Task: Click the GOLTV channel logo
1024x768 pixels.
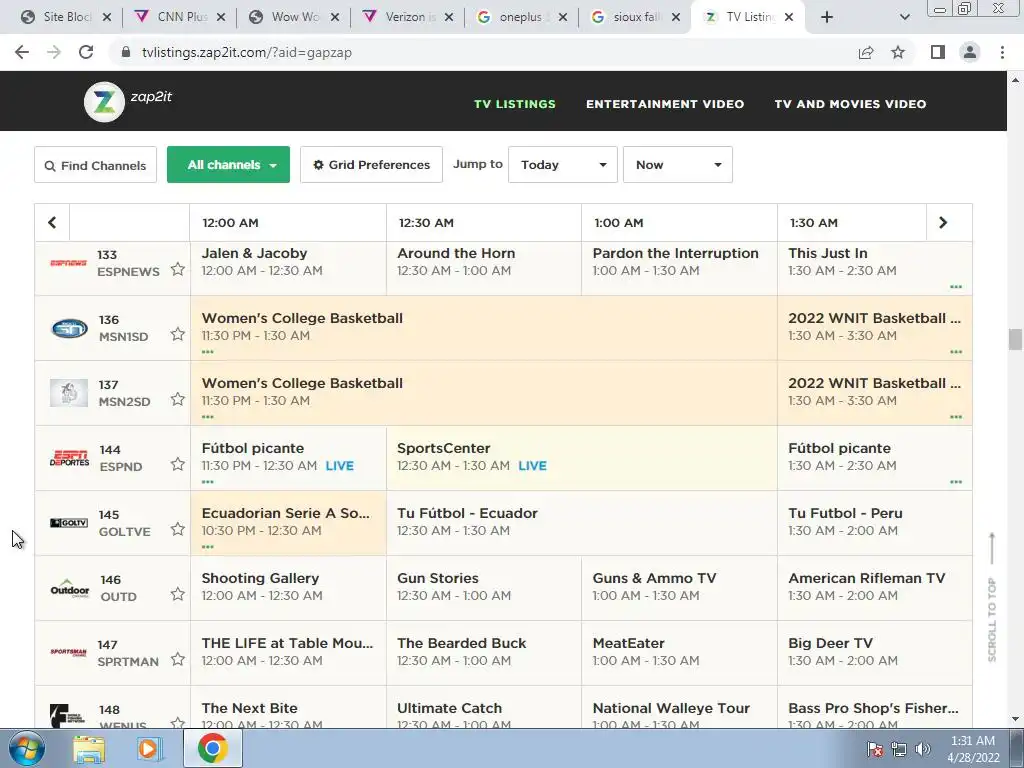Action: (69, 523)
